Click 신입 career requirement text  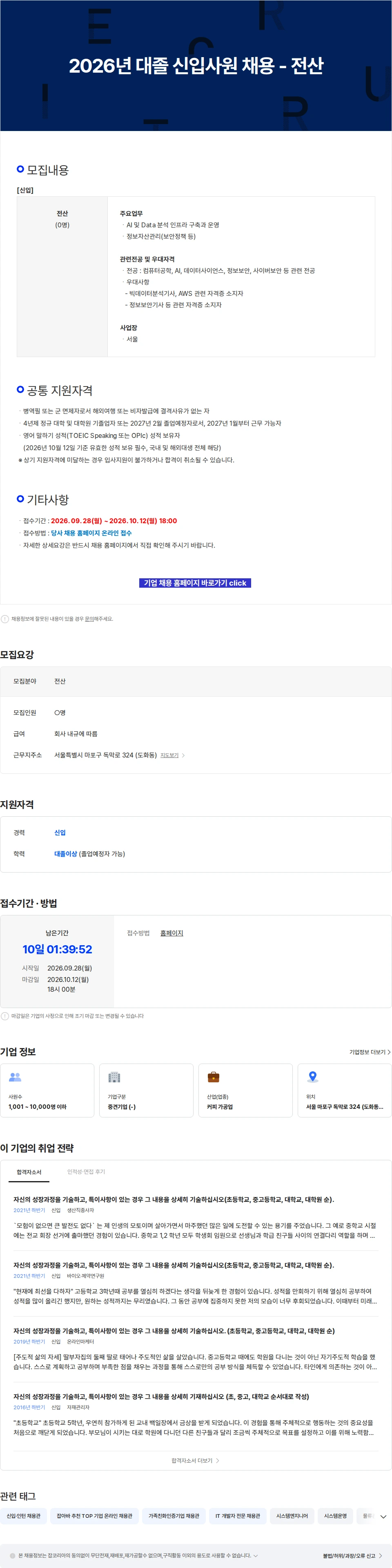60,832
